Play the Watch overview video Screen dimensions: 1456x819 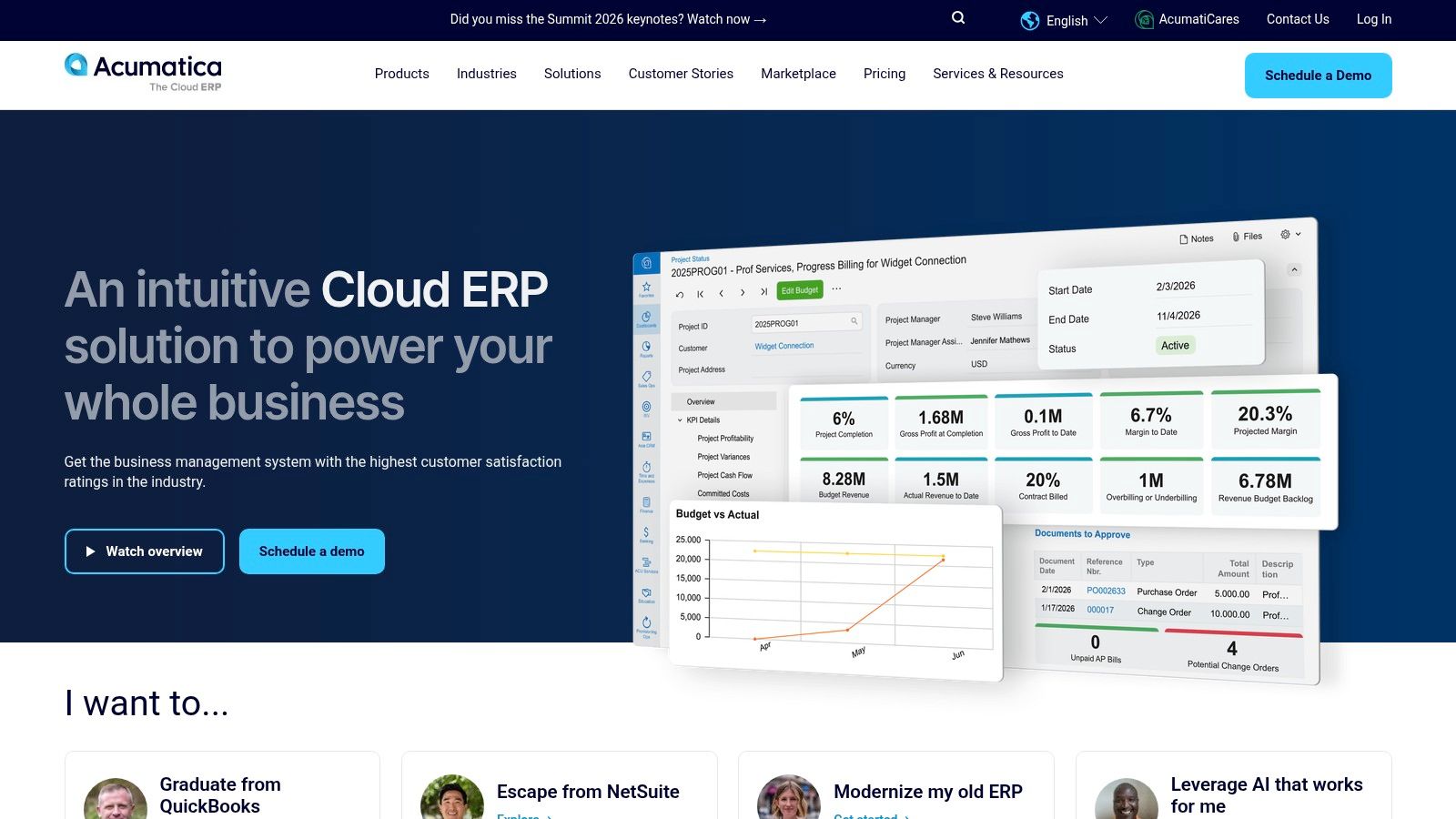[x=145, y=551]
